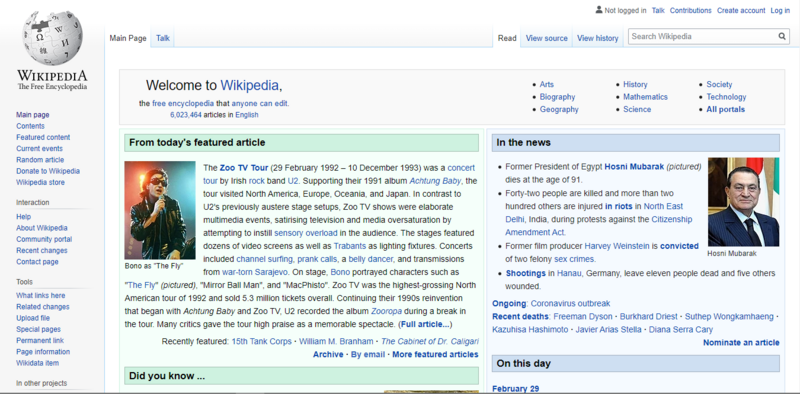Image resolution: width=800 pixels, height=394 pixels.
Task: Select the Main Page tab
Action: pyautogui.click(x=128, y=38)
